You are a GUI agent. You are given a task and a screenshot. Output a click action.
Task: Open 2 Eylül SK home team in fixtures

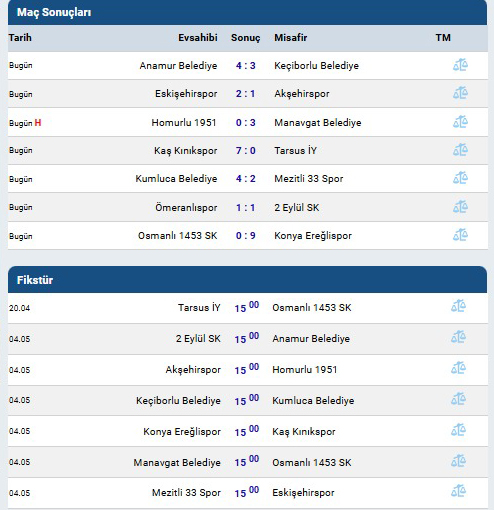coord(198,339)
